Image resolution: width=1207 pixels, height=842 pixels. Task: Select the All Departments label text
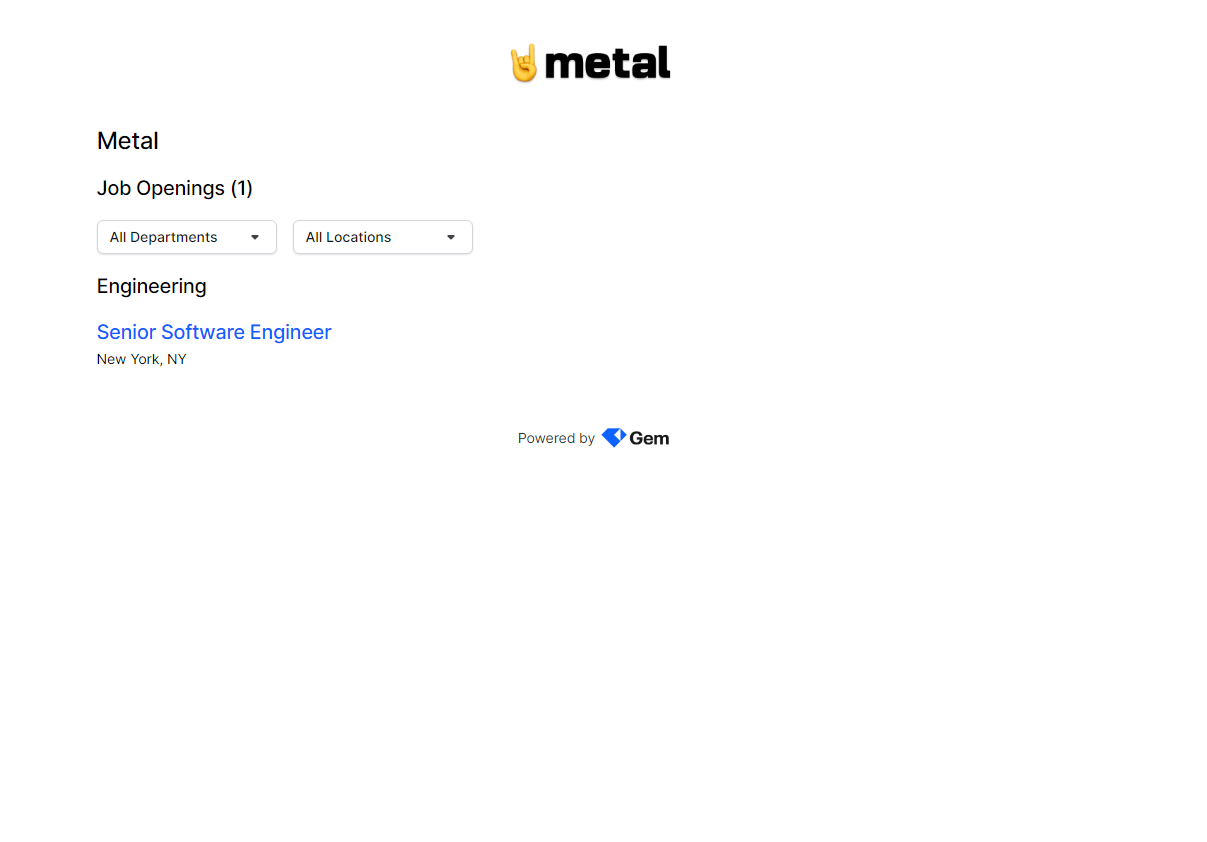pyautogui.click(x=164, y=237)
